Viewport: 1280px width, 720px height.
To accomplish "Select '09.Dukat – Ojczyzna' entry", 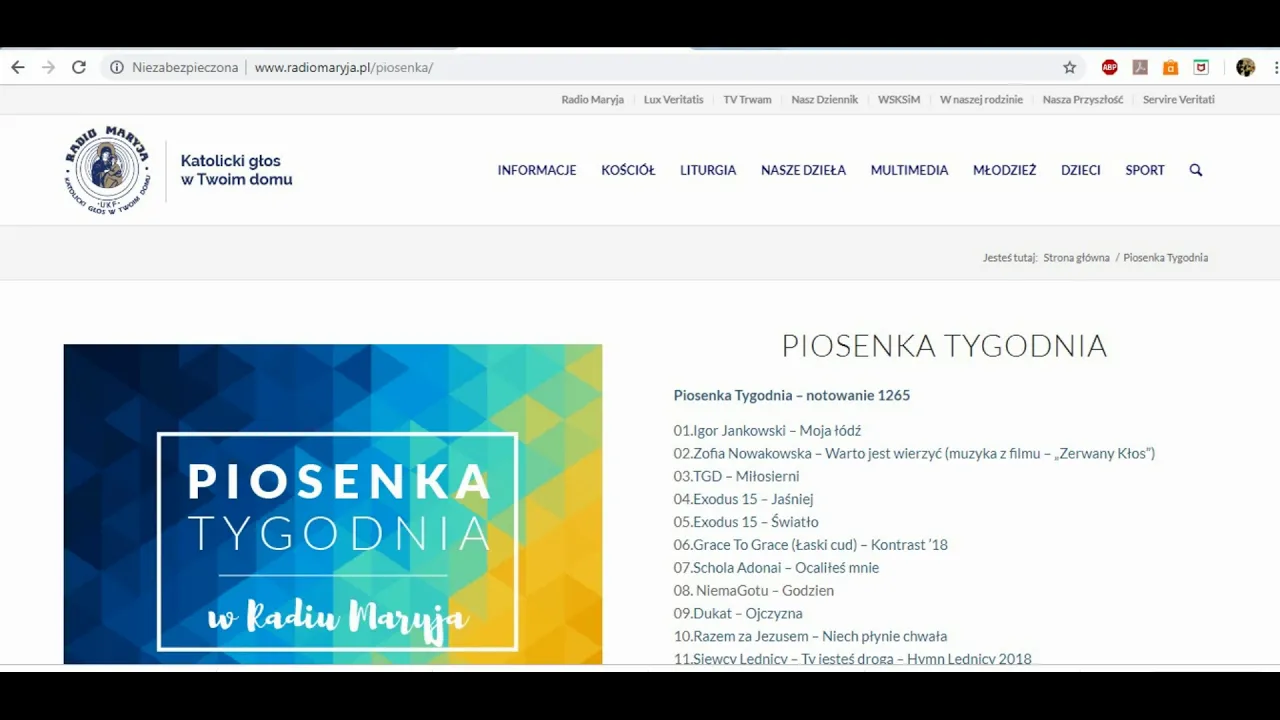I will [737, 614].
